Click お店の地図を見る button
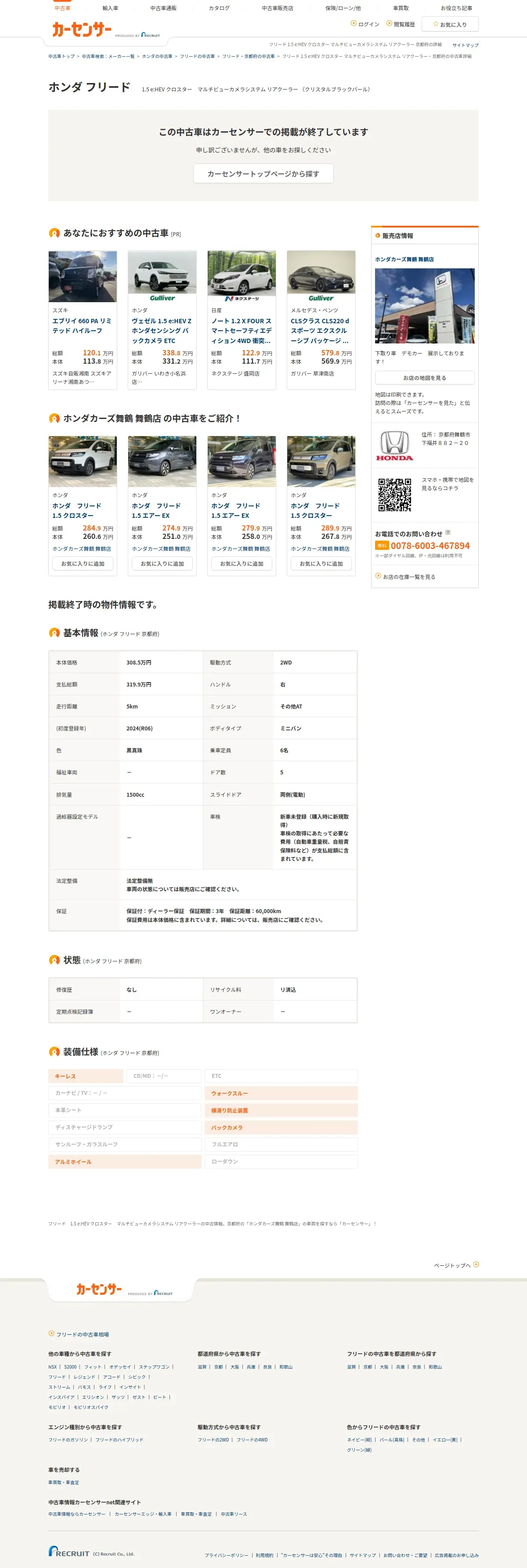Image resolution: width=527 pixels, height=1568 pixels. click(425, 377)
